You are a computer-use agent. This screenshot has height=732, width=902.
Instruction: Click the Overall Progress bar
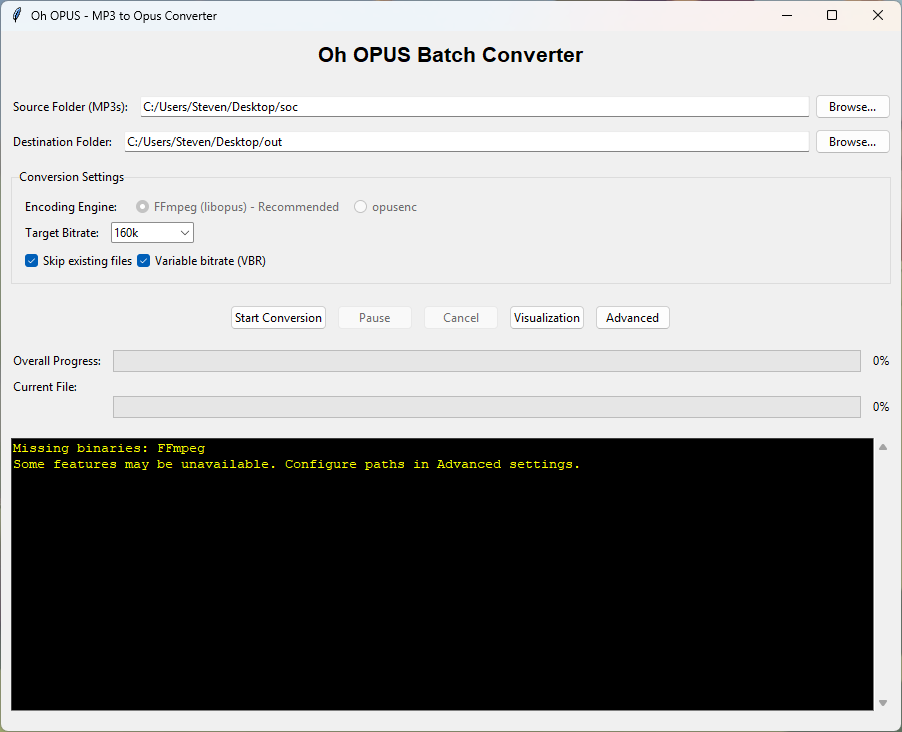[x=487, y=361]
